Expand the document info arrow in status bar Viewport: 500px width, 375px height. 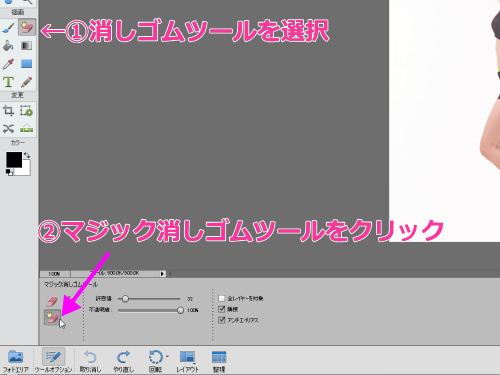[x=162, y=274]
